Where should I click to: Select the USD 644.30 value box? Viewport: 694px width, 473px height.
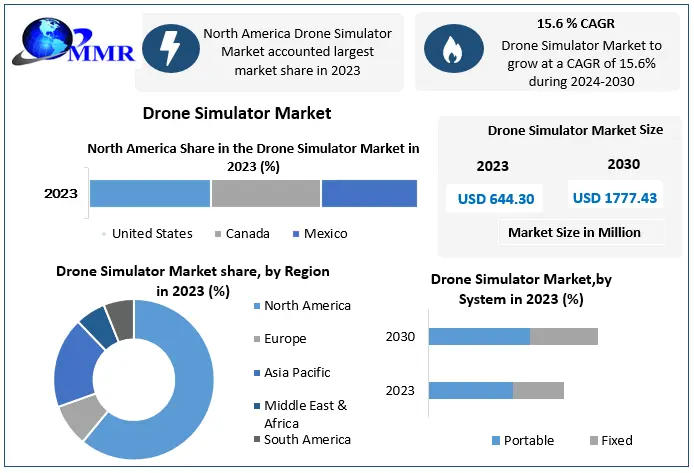[496, 198]
